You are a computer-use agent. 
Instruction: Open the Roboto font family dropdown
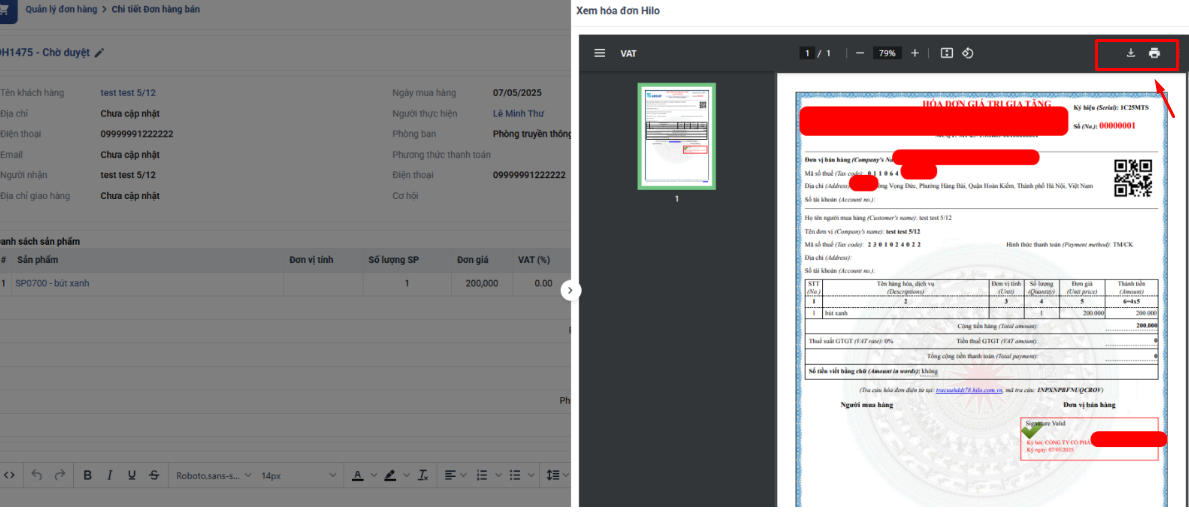click(x=214, y=475)
